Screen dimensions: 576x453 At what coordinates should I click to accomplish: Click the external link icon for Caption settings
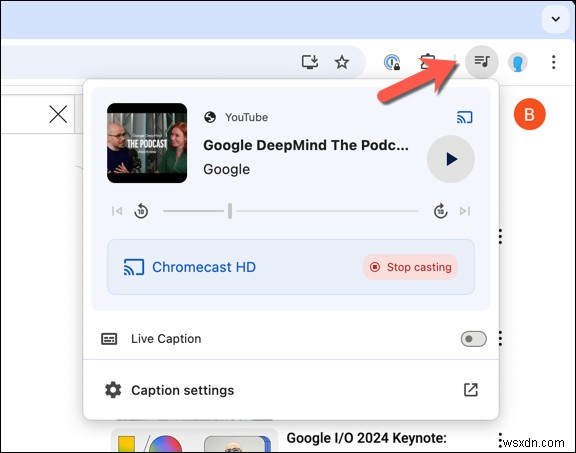[471, 390]
